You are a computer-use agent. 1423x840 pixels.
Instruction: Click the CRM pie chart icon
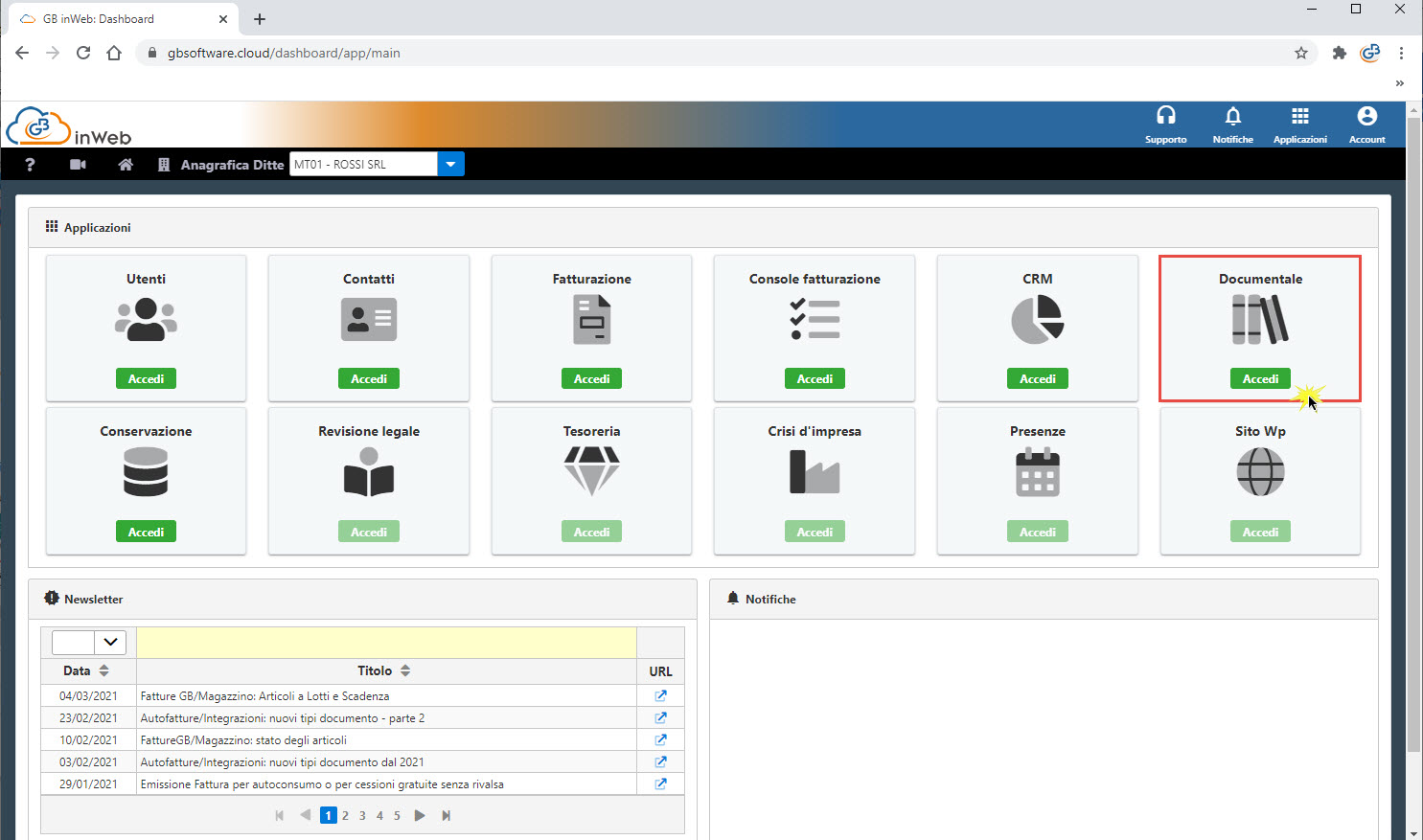[1037, 320]
